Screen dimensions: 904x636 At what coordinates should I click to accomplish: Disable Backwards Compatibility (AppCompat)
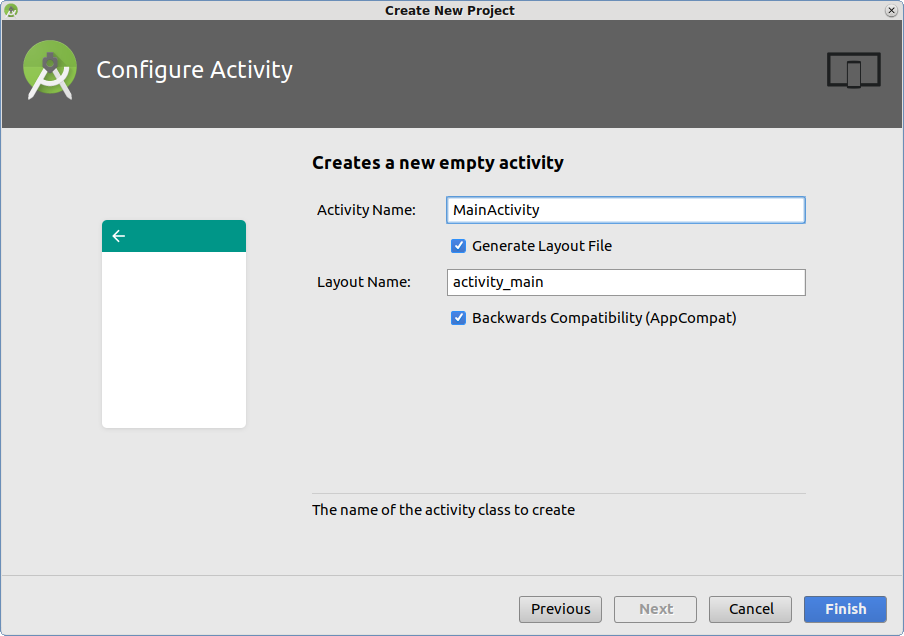[x=458, y=318]
